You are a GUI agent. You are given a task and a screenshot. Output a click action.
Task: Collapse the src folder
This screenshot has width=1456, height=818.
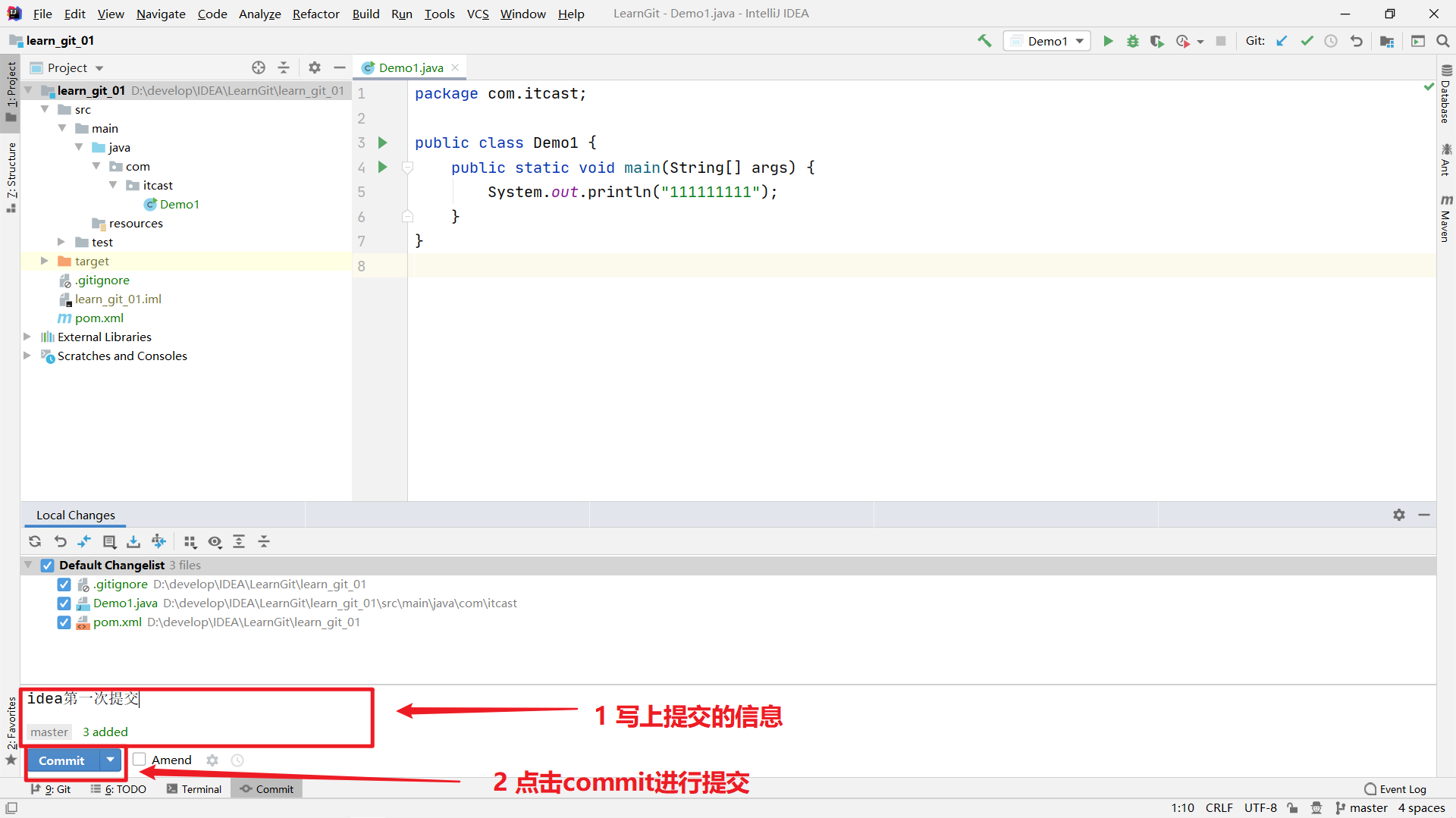pos(45,109)
